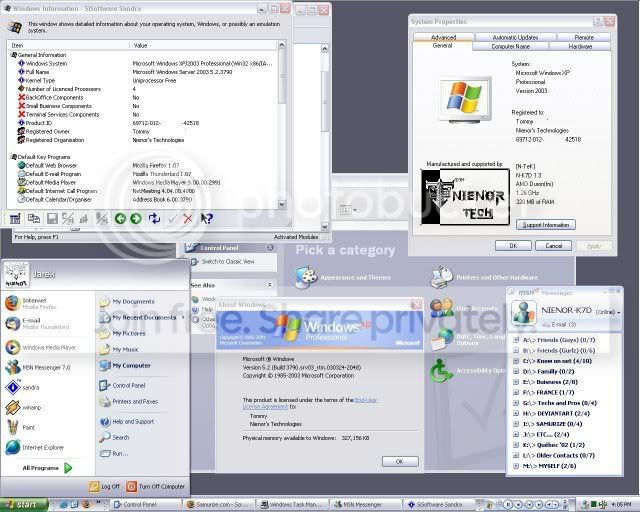Switch to Computer Name tab
The width and height of the screenshot is (640, 512).
511,47
